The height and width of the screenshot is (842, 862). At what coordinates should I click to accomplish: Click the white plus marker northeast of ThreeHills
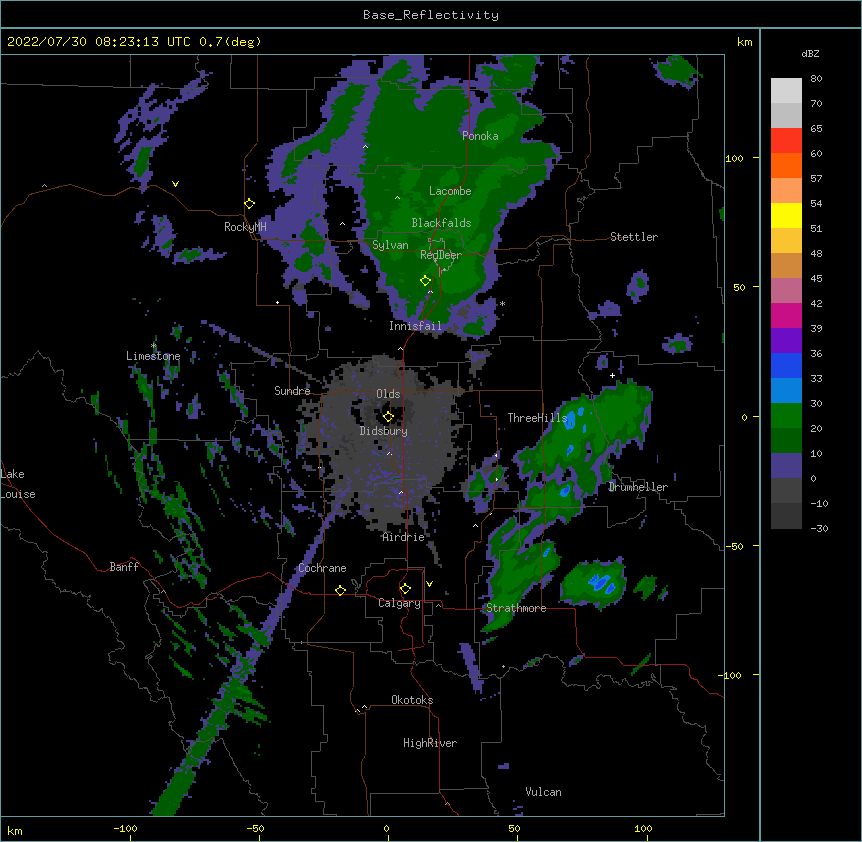pos(612,375)
